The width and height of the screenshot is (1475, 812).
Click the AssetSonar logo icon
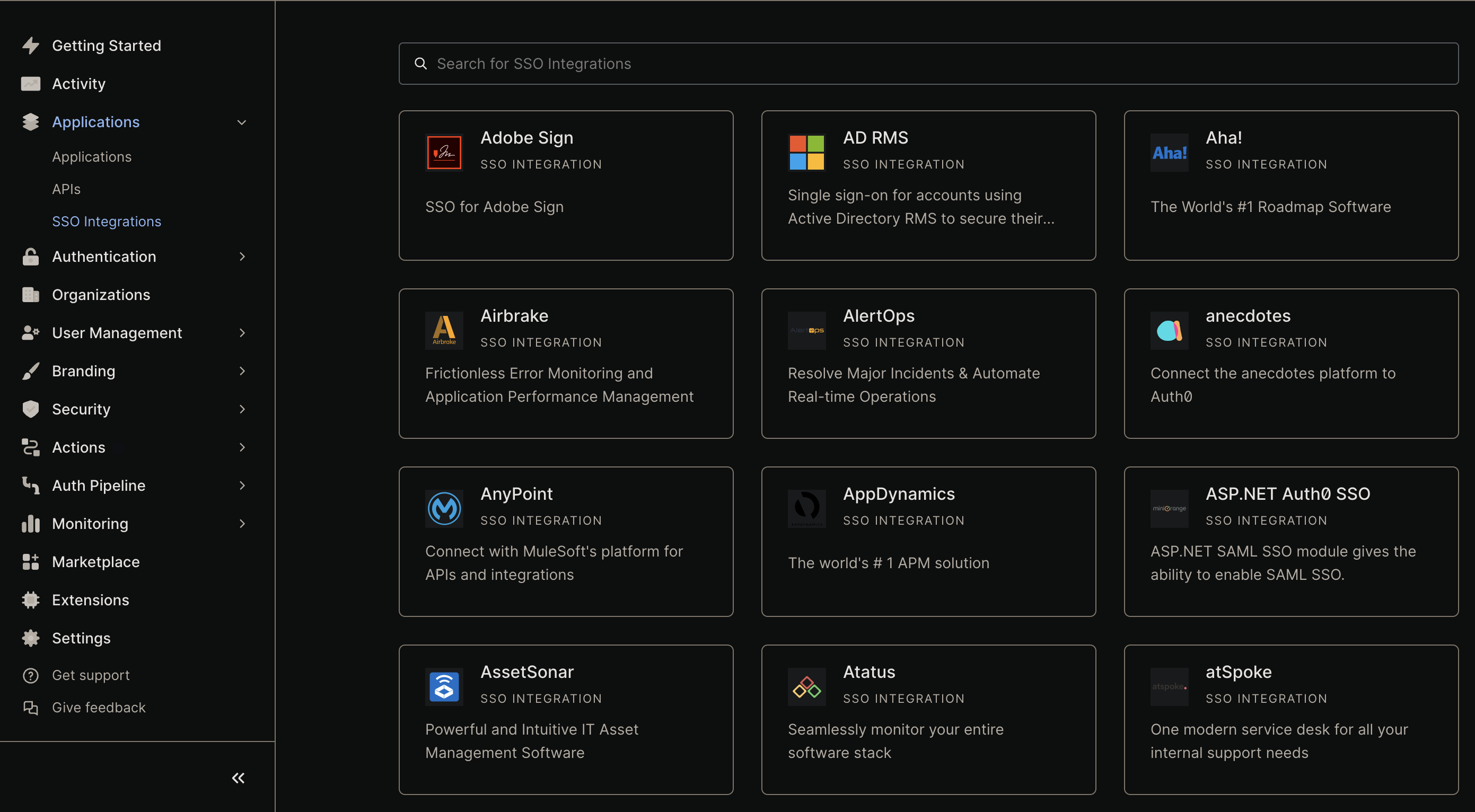point(444,686)
